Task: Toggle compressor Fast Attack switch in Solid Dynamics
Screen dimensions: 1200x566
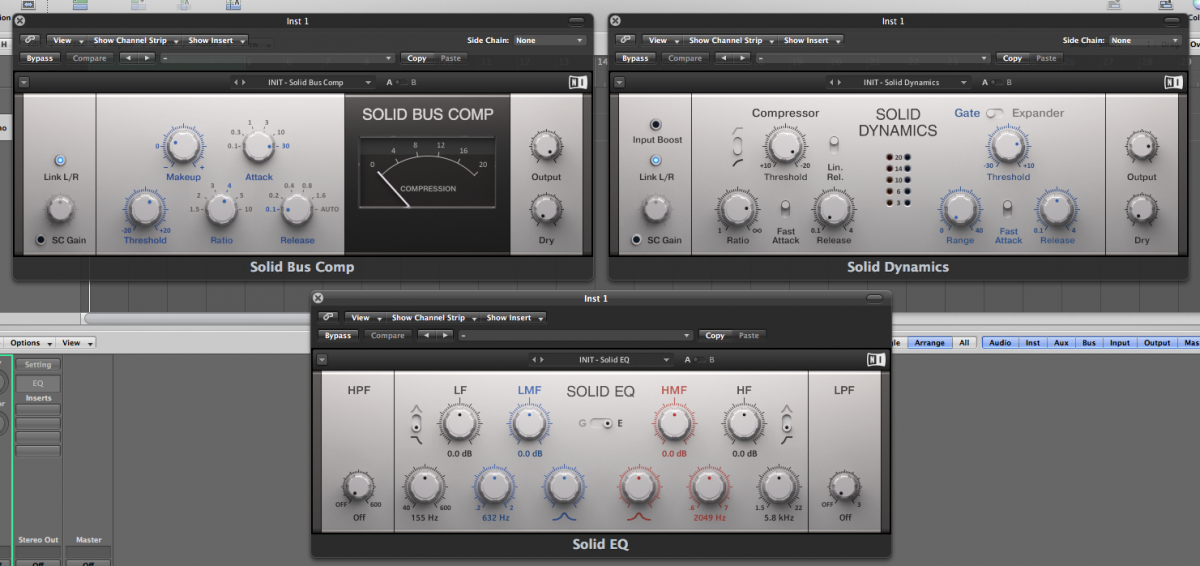Action: [785, 208]
